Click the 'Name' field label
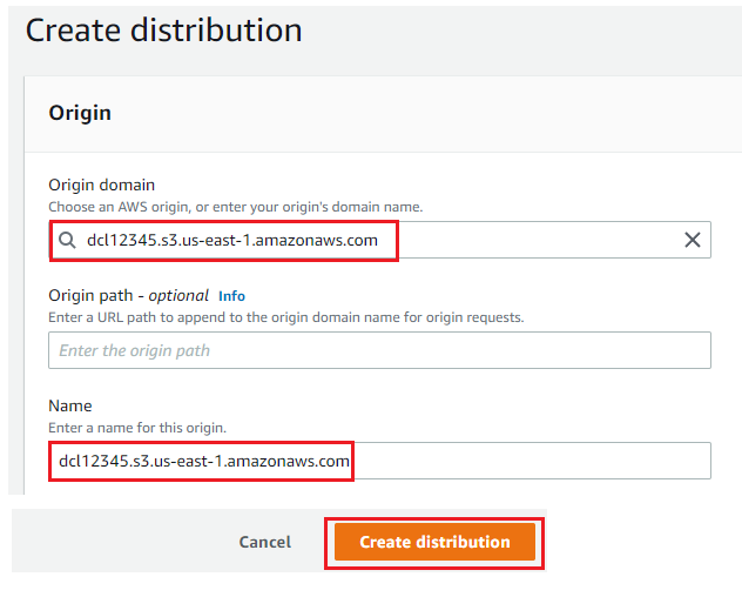This screenshot has height=597, width=742. tap(71, 406)
